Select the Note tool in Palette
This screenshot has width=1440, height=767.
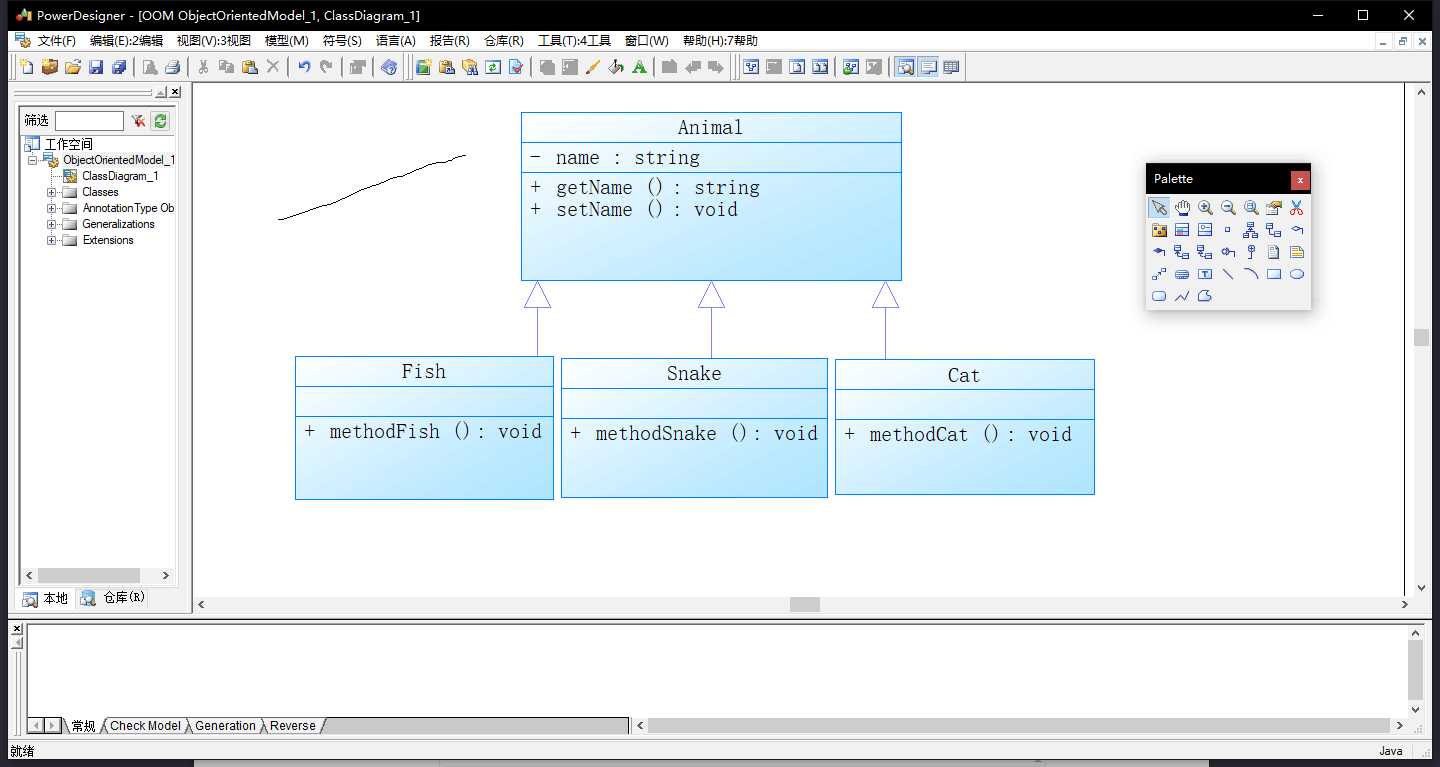(1297, 252)
